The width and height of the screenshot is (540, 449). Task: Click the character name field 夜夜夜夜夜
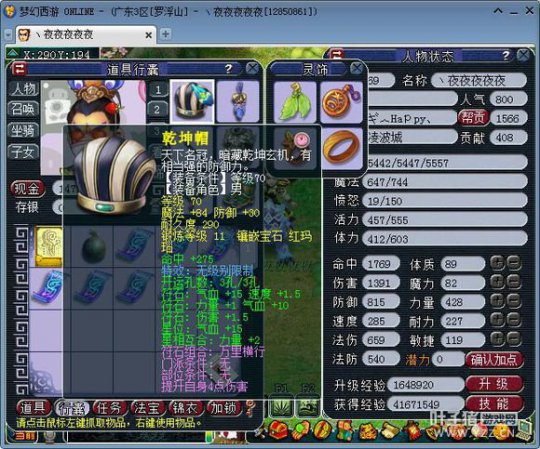[x=479, y=81]
